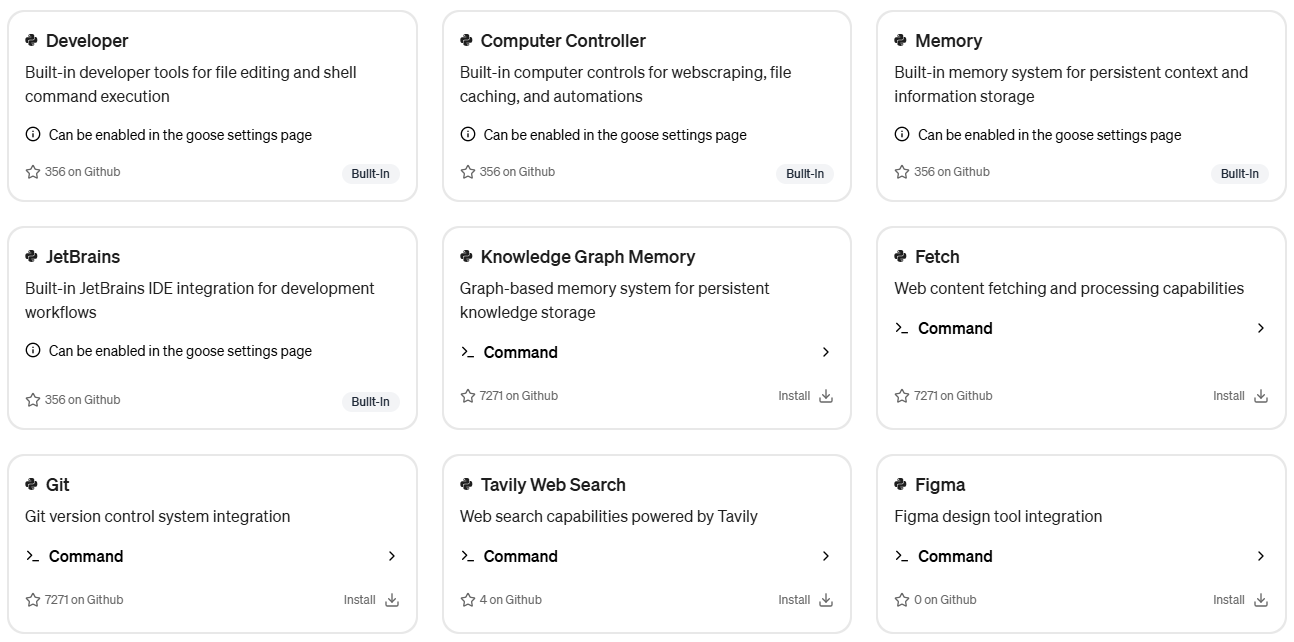Screen dimensions: 1294x642
Task: Install the Knowledge Graph Memory extension
Action: 805,396
